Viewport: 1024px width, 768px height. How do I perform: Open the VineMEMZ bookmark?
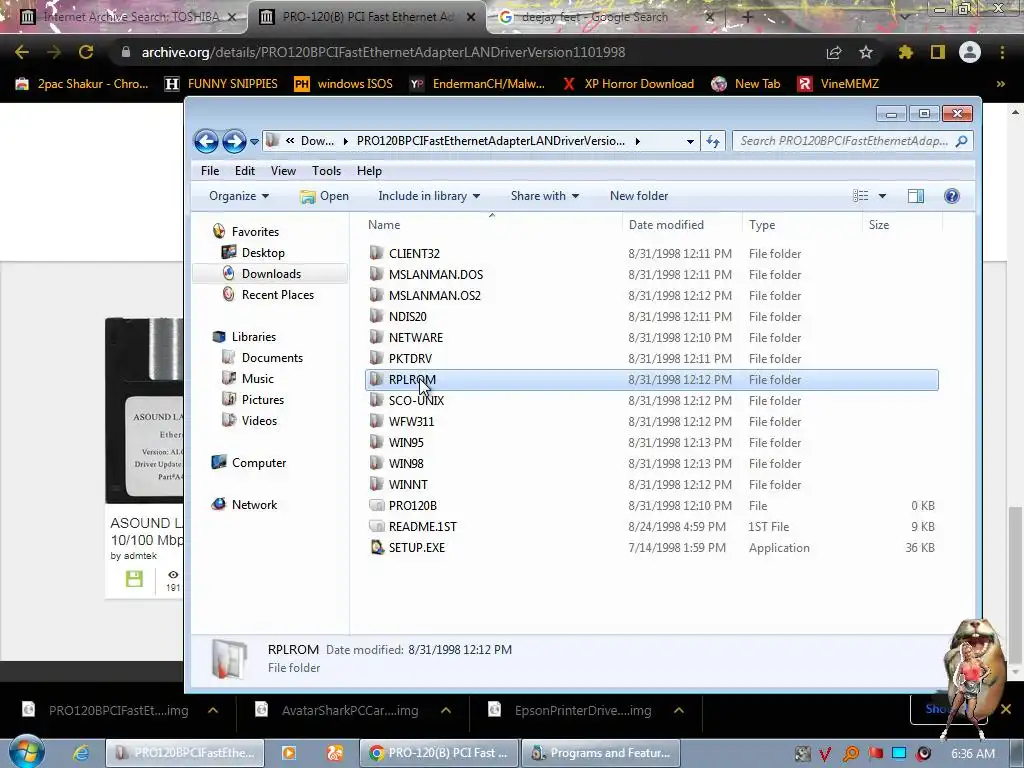click(839, 84)
